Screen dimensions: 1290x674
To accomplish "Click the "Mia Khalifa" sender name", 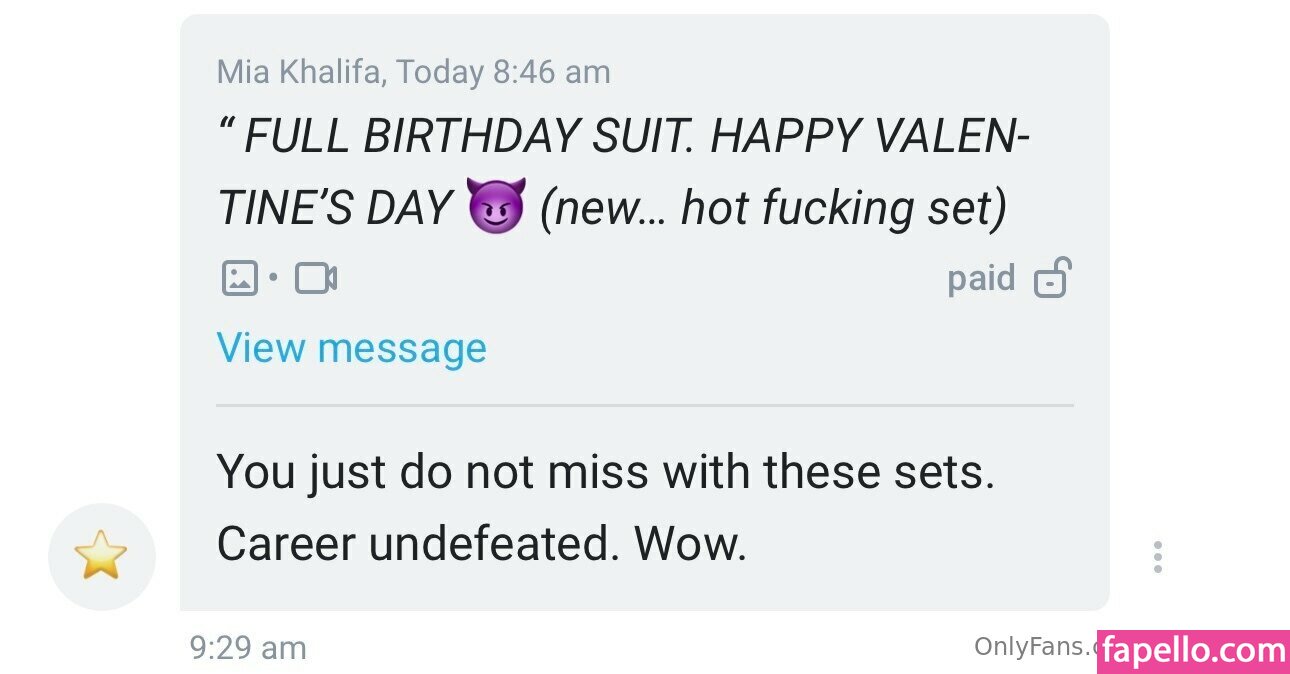I will [299, 72].
